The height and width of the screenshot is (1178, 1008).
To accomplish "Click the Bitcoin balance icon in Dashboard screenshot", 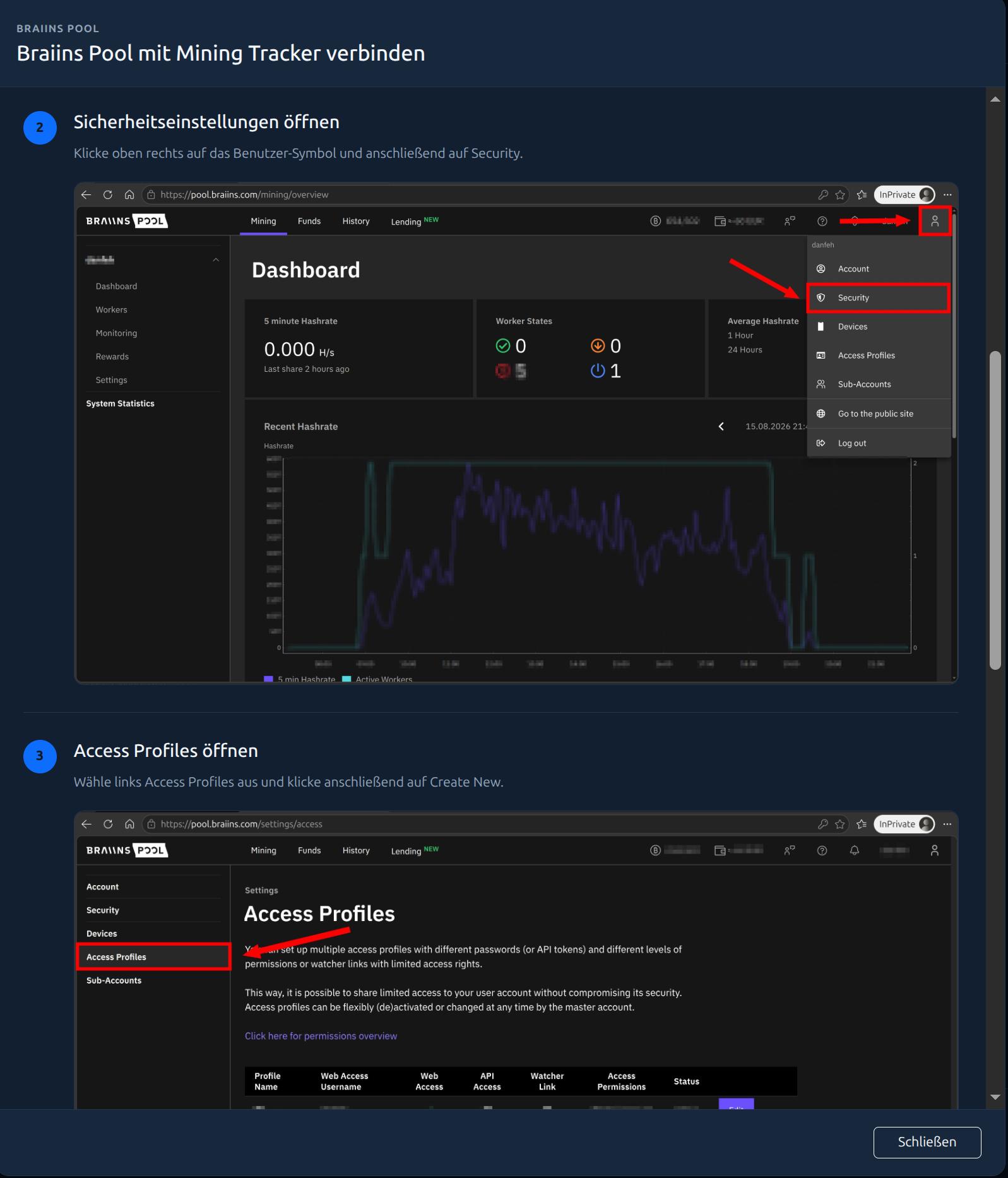I will tap(656, 221).
